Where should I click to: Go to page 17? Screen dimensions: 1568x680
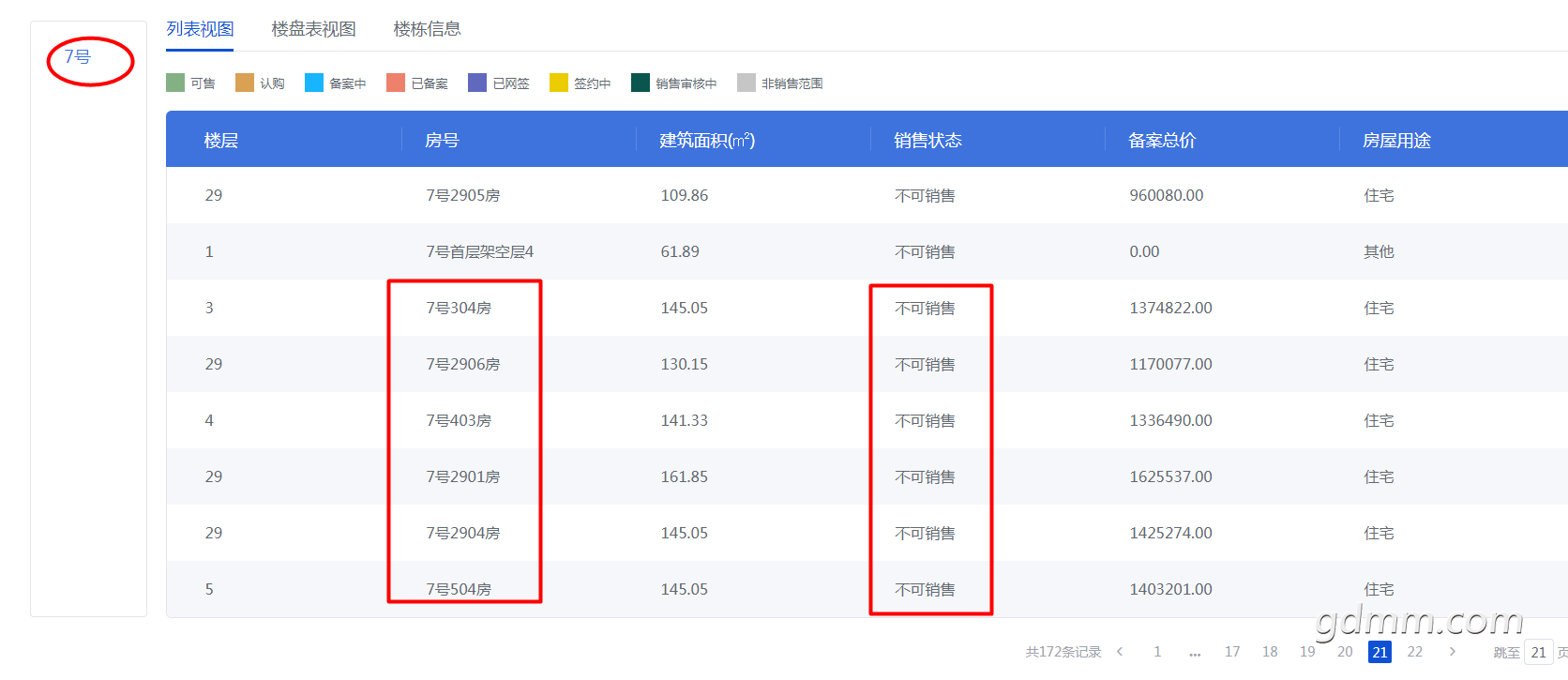[x=1232, y=652]
